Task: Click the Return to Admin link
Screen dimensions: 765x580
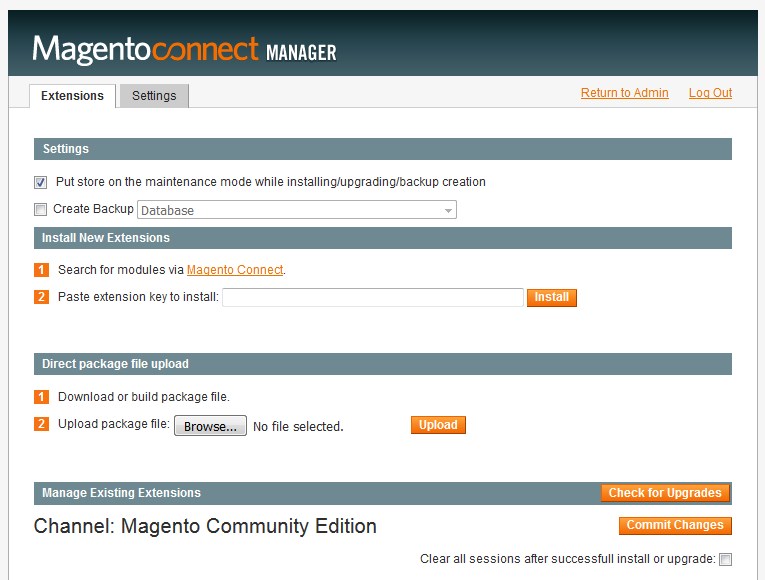Action: pos(624,93)
